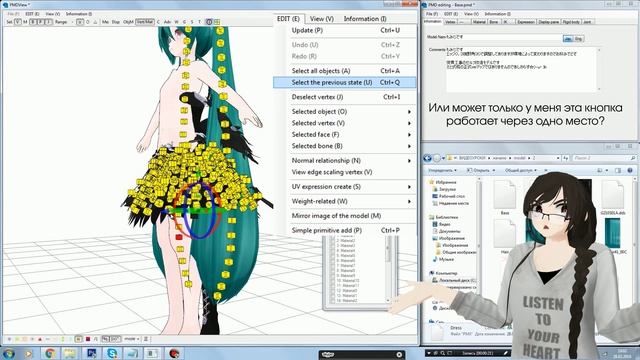Image resolution: width=640 pixels, height=360 pixels.
Task: Select Музыка in Explorer sidebar
Action: tap(446, 260)
